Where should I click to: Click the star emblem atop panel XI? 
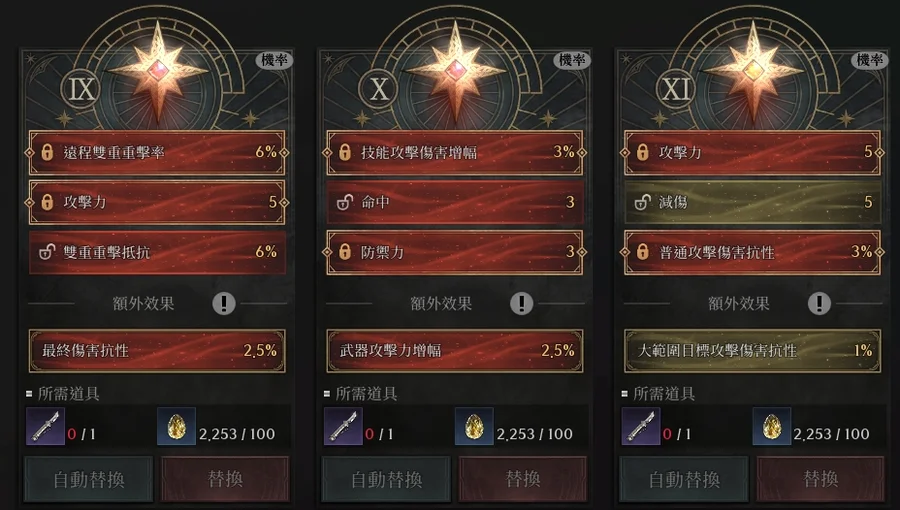[752, 71]
